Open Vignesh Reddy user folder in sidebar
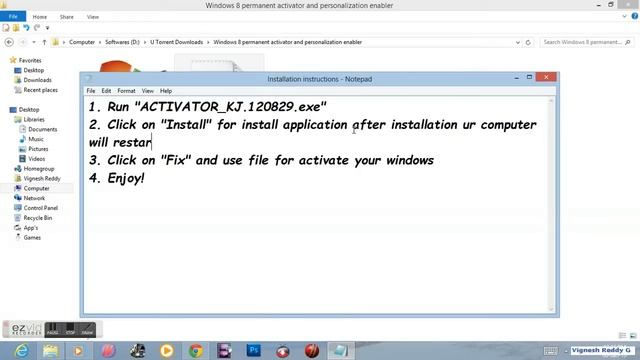 coord(42,178)
